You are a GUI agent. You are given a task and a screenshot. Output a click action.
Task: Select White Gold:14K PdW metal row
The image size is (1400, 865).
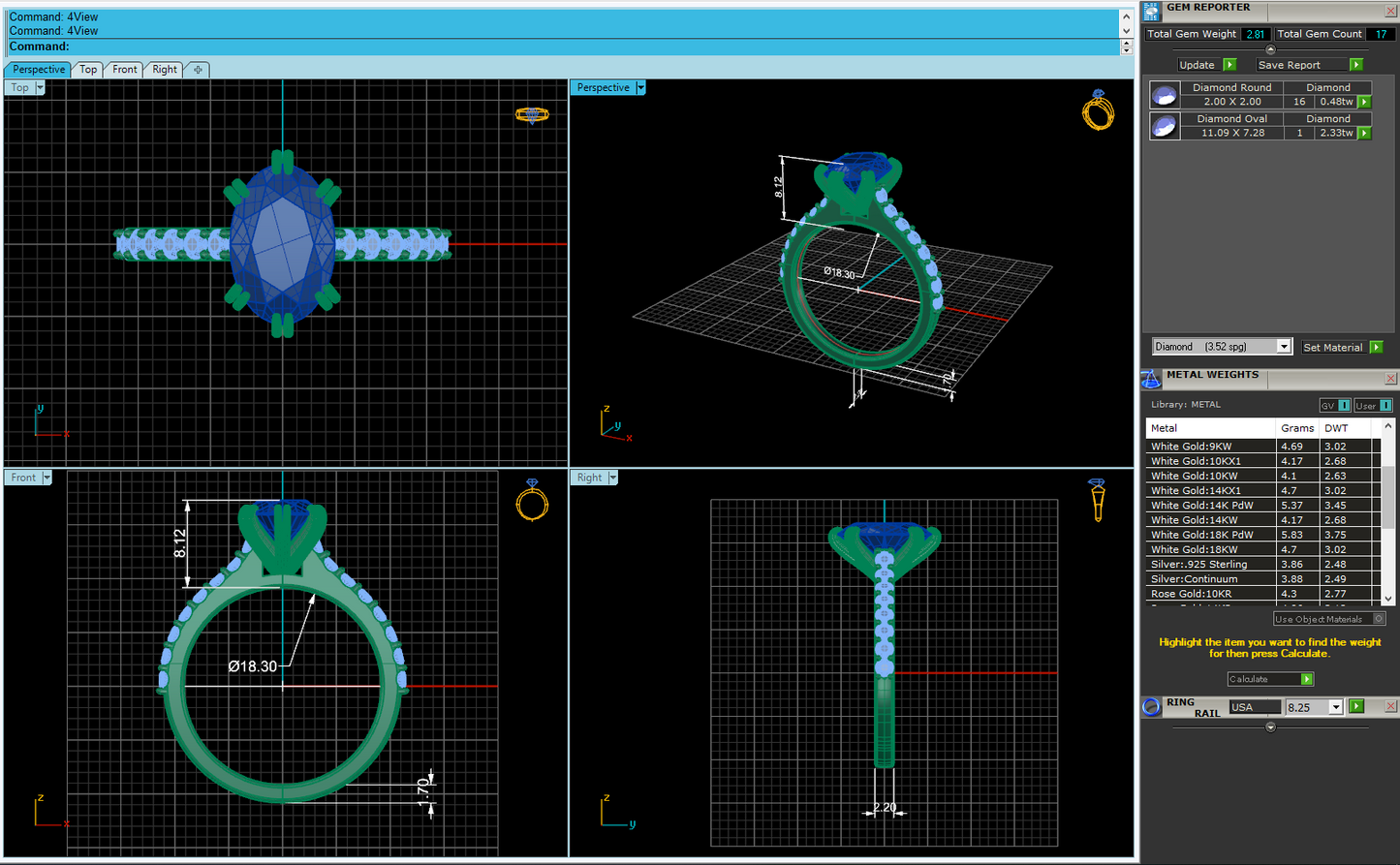1262,505
